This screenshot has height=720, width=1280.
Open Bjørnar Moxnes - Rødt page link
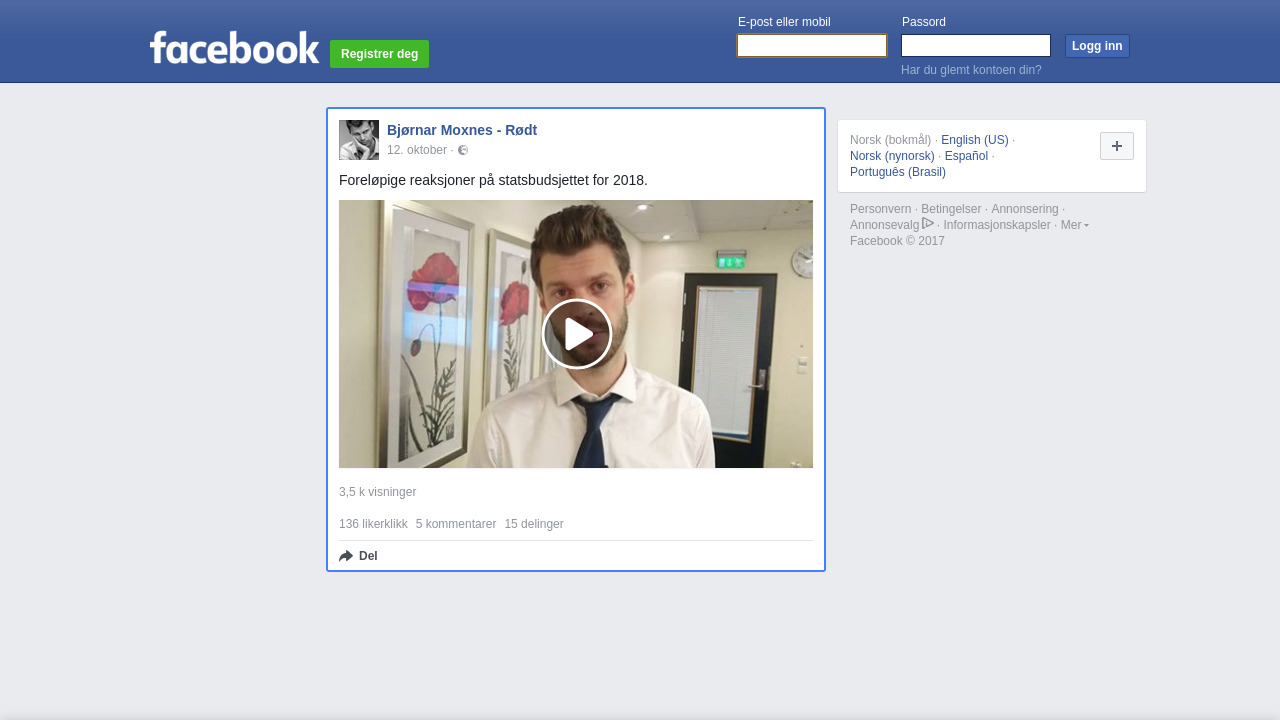[462, 130]
